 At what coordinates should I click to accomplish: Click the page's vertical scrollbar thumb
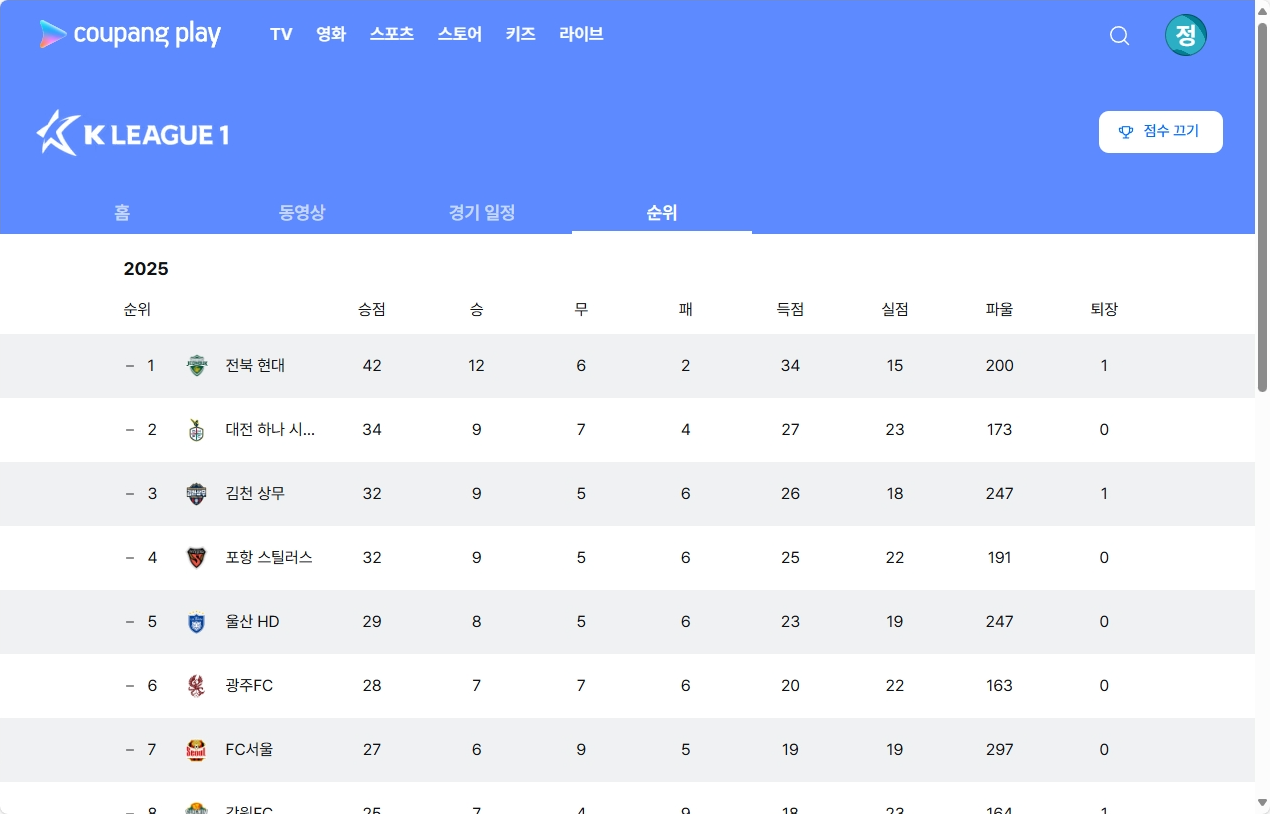[x=1262, y=206]
